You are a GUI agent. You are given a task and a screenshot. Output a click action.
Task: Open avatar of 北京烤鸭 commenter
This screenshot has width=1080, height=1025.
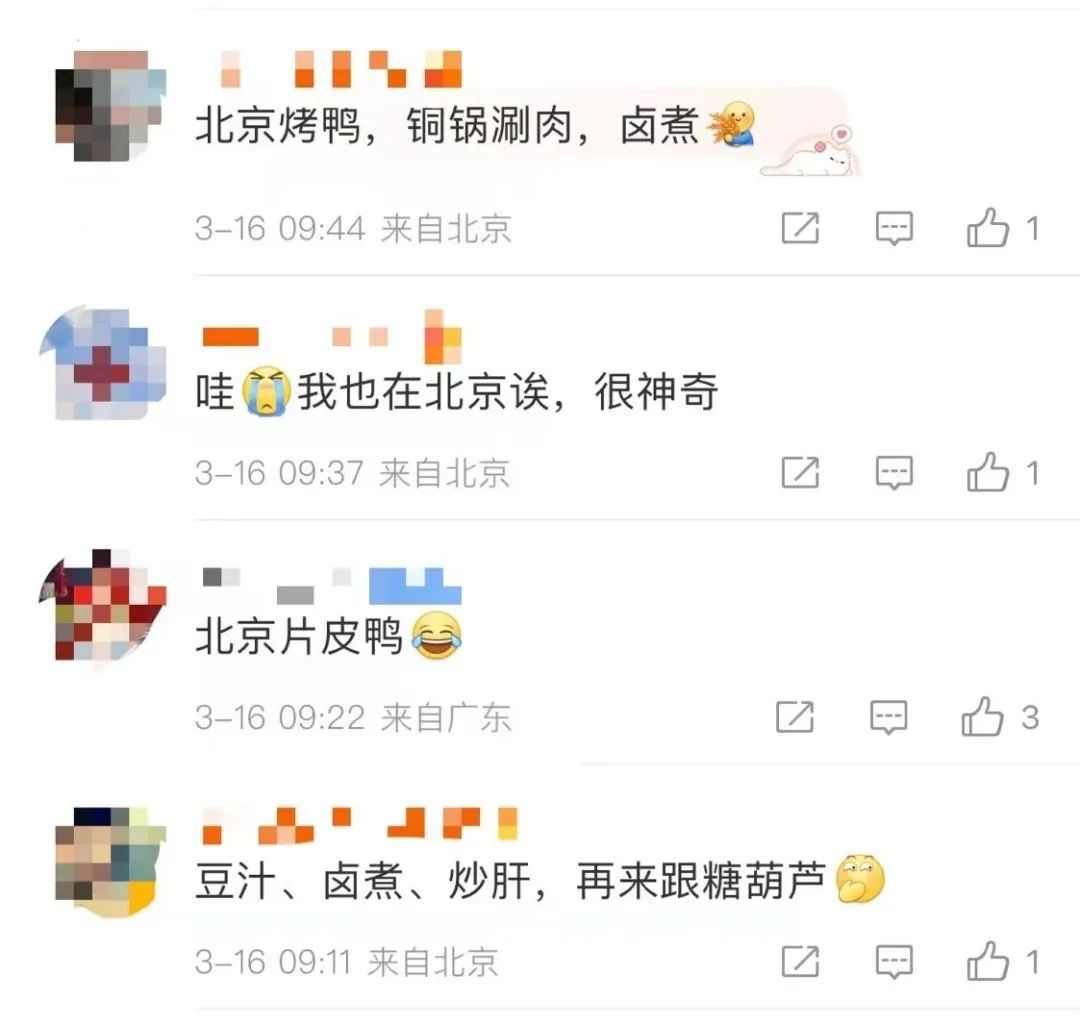point(110,105)
